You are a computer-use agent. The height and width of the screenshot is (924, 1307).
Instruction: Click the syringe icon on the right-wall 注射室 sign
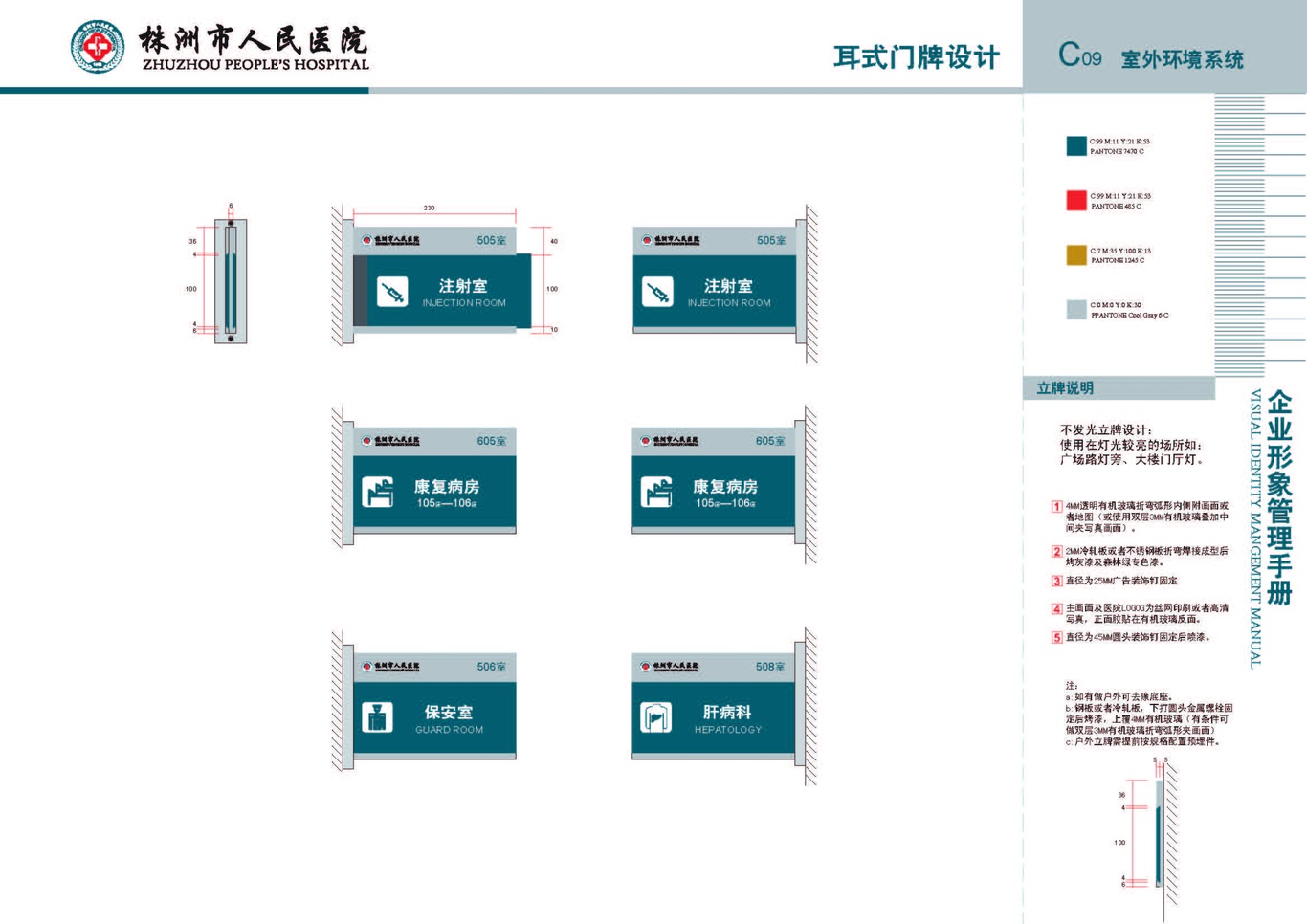pyautogui.click(x=657, y=292)
